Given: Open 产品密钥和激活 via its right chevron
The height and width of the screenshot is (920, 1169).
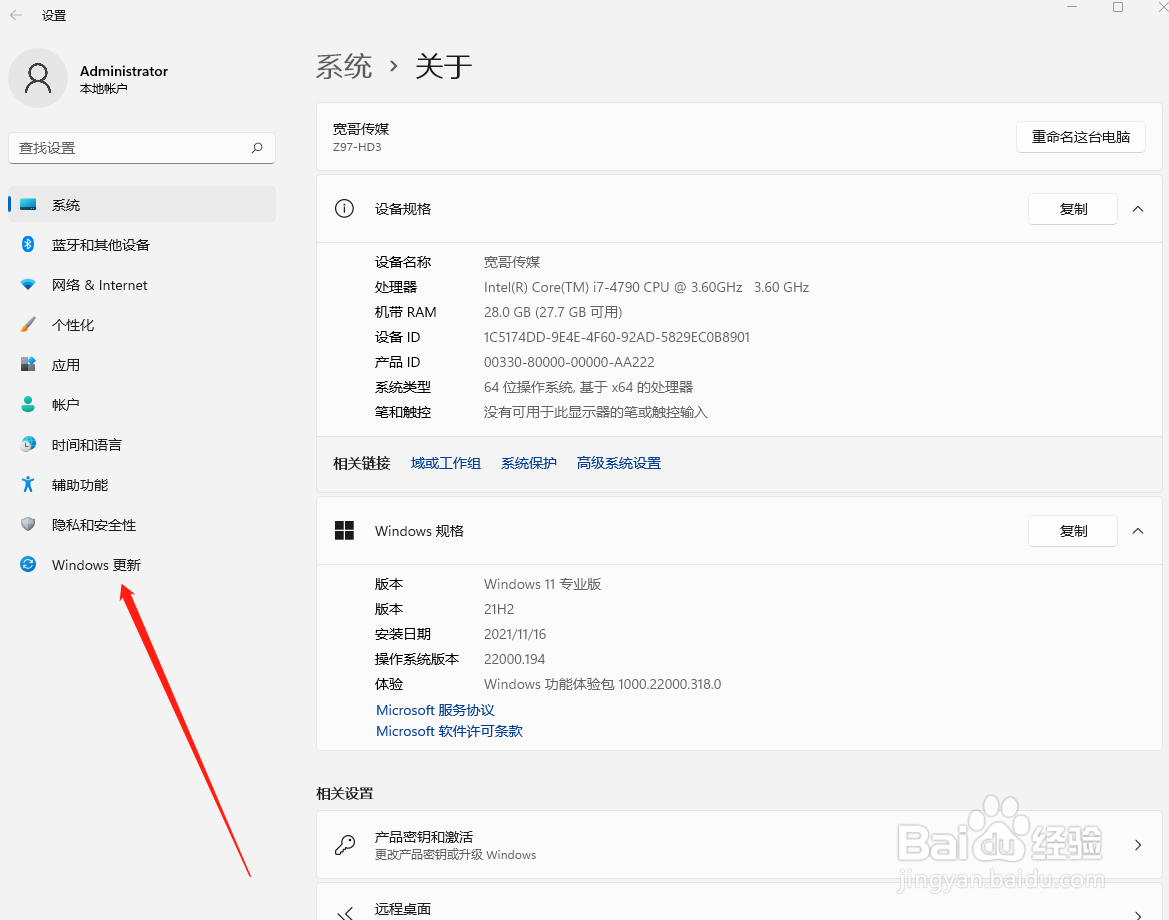Looking at the screenshot, I should click(1138, 845).
